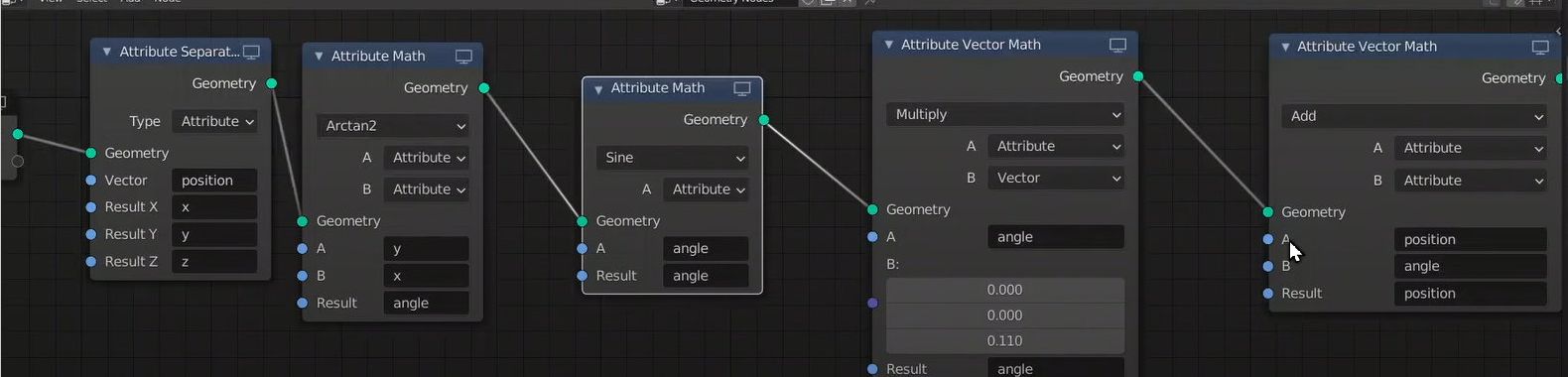Click Geometry output socket of Sine node

pyautogui.click(x=764, y=120)
